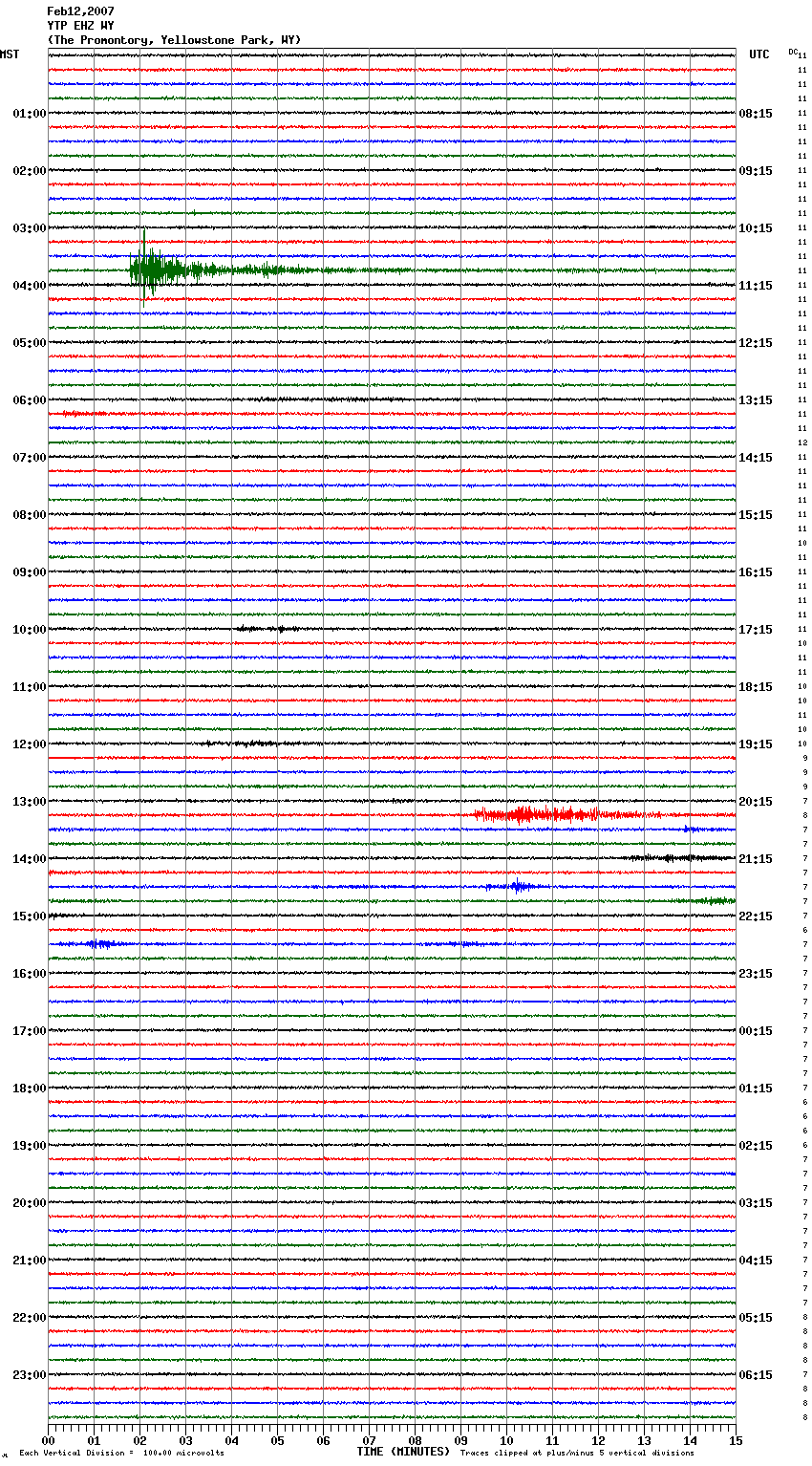Click the blue seismic spike before 15:00
Image resolution: width=812 pixels, height=1466 pixels.
point(517,886)
